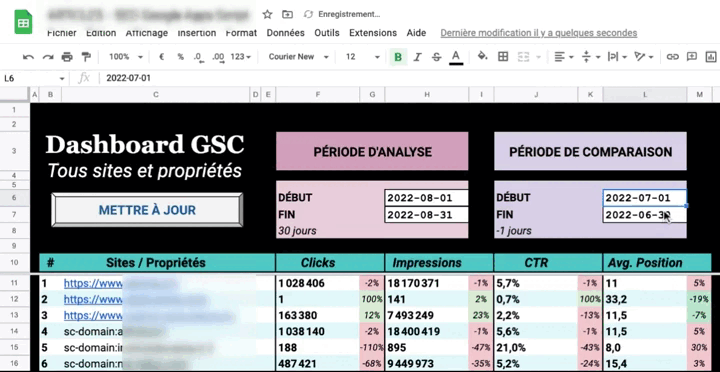The height and width of the screenshot is (372, 720).
Task: Open Dernière modification history link
Action: [x=539, y=33]
